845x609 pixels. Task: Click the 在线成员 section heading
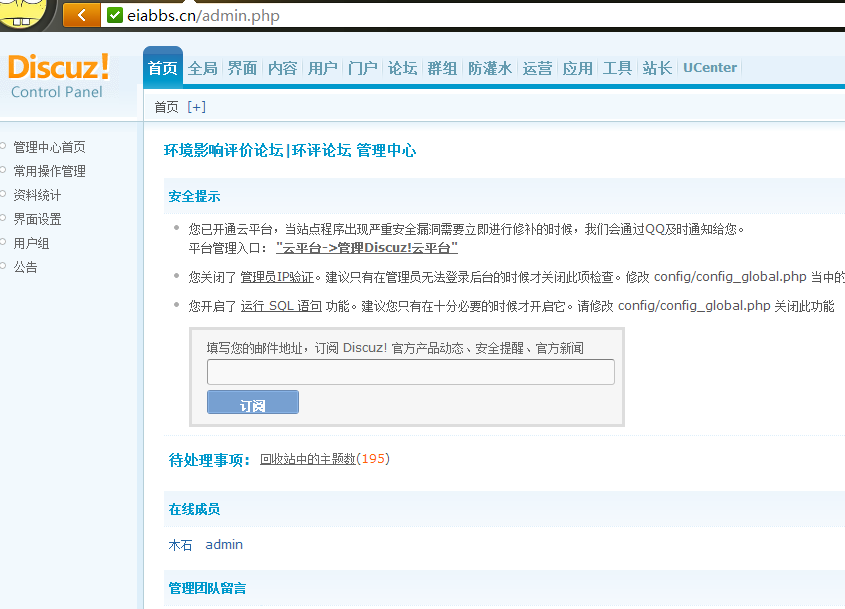pyautogui.click(x=195, y=509)
